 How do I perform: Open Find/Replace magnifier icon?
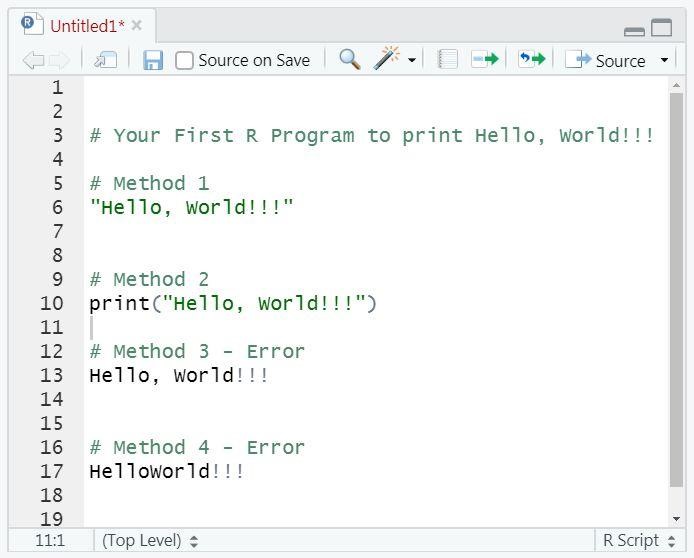349,59
